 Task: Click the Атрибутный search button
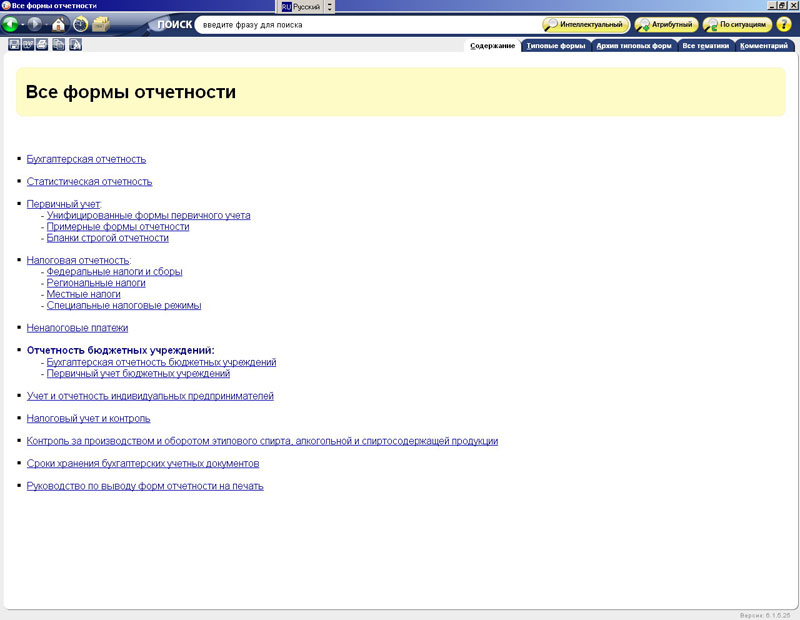pyautogui.click(x=666, y=24)
